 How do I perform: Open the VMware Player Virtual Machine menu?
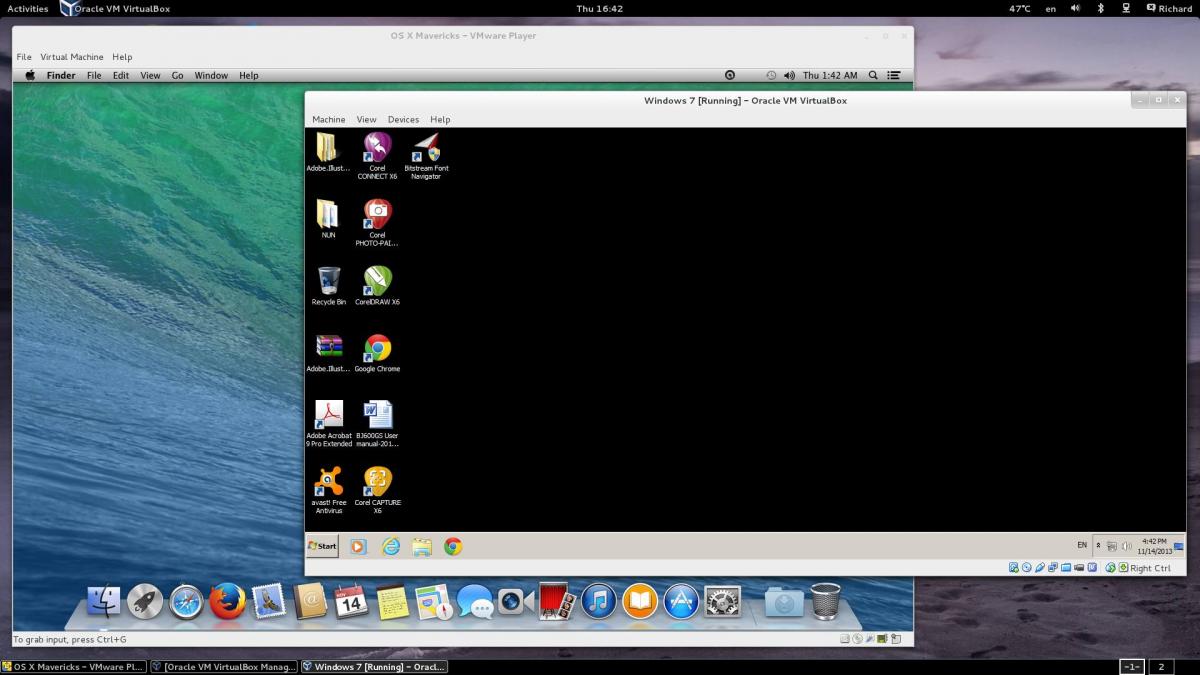[x=71, y=57]
